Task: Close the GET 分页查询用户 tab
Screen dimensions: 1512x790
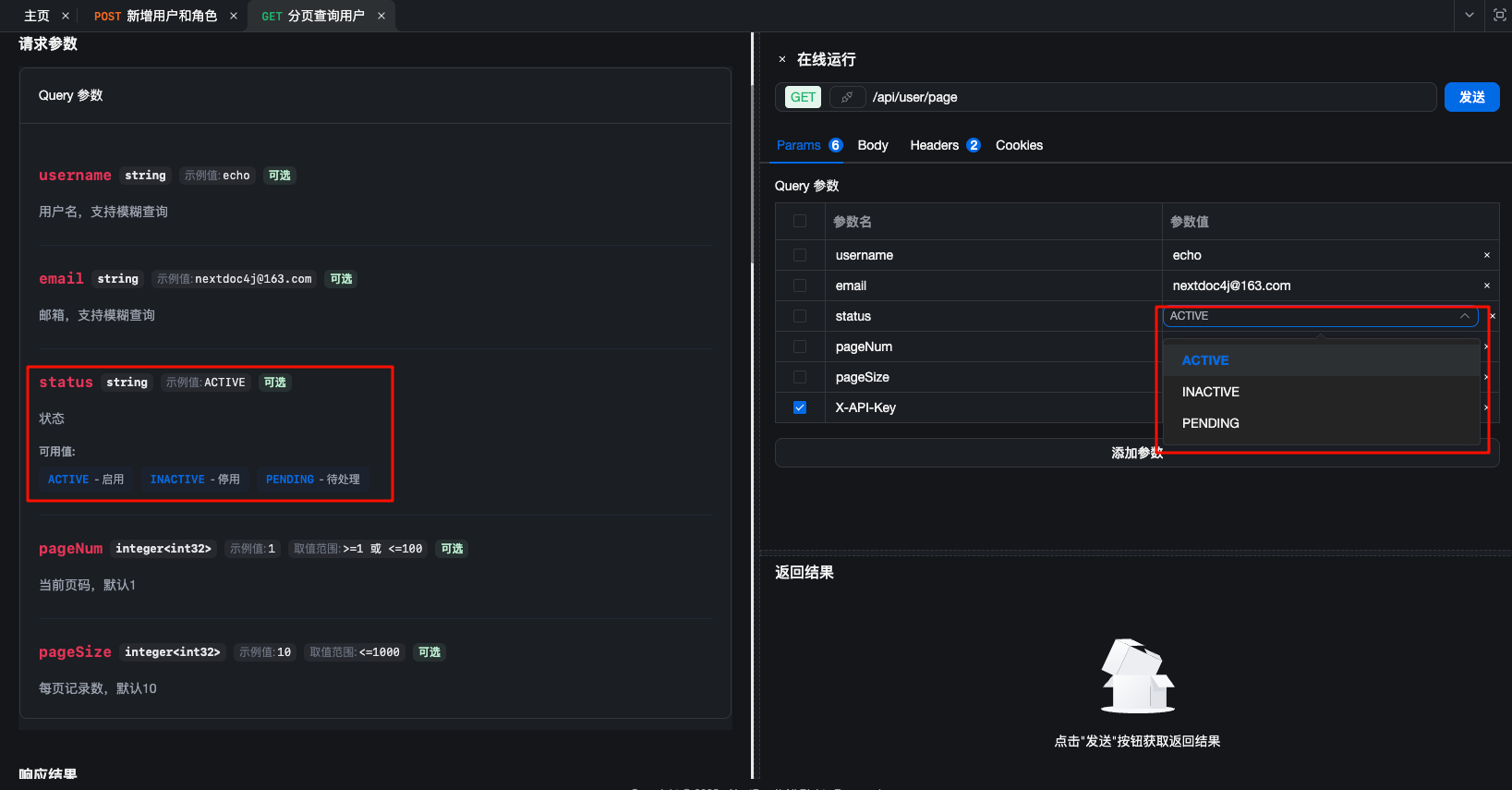Action: [381, 16]
